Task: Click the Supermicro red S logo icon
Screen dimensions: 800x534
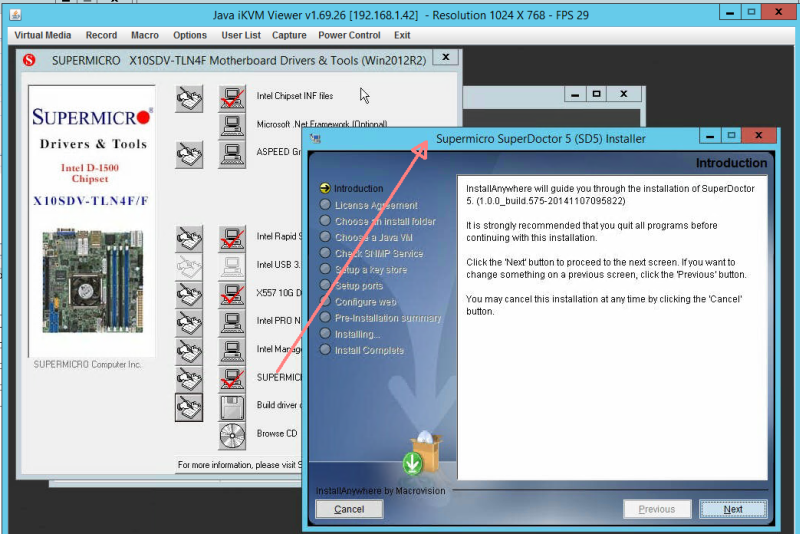Action: [x=29, y=60]
